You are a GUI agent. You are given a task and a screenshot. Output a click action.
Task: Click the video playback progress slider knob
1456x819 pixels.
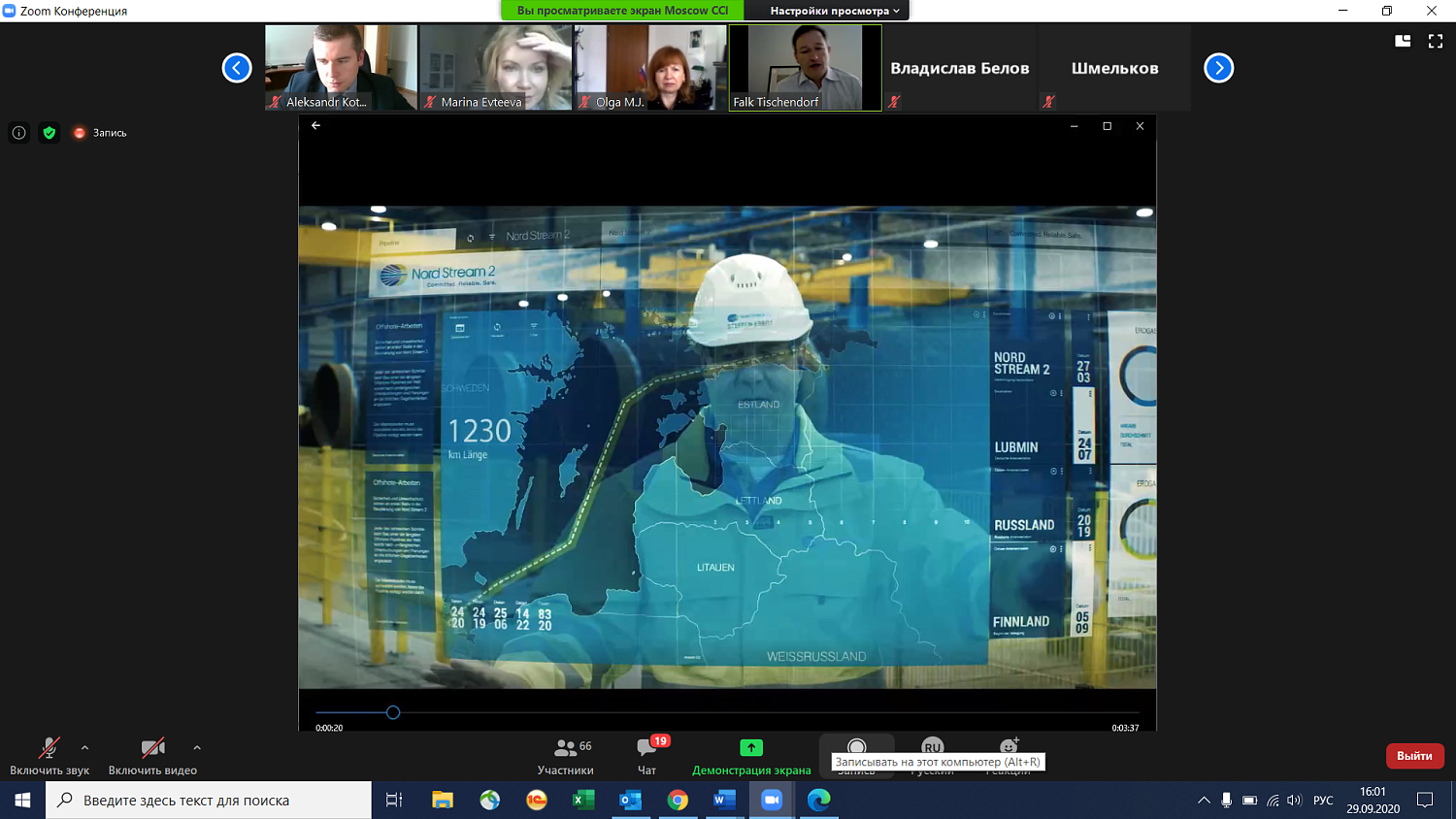[393, 712]
